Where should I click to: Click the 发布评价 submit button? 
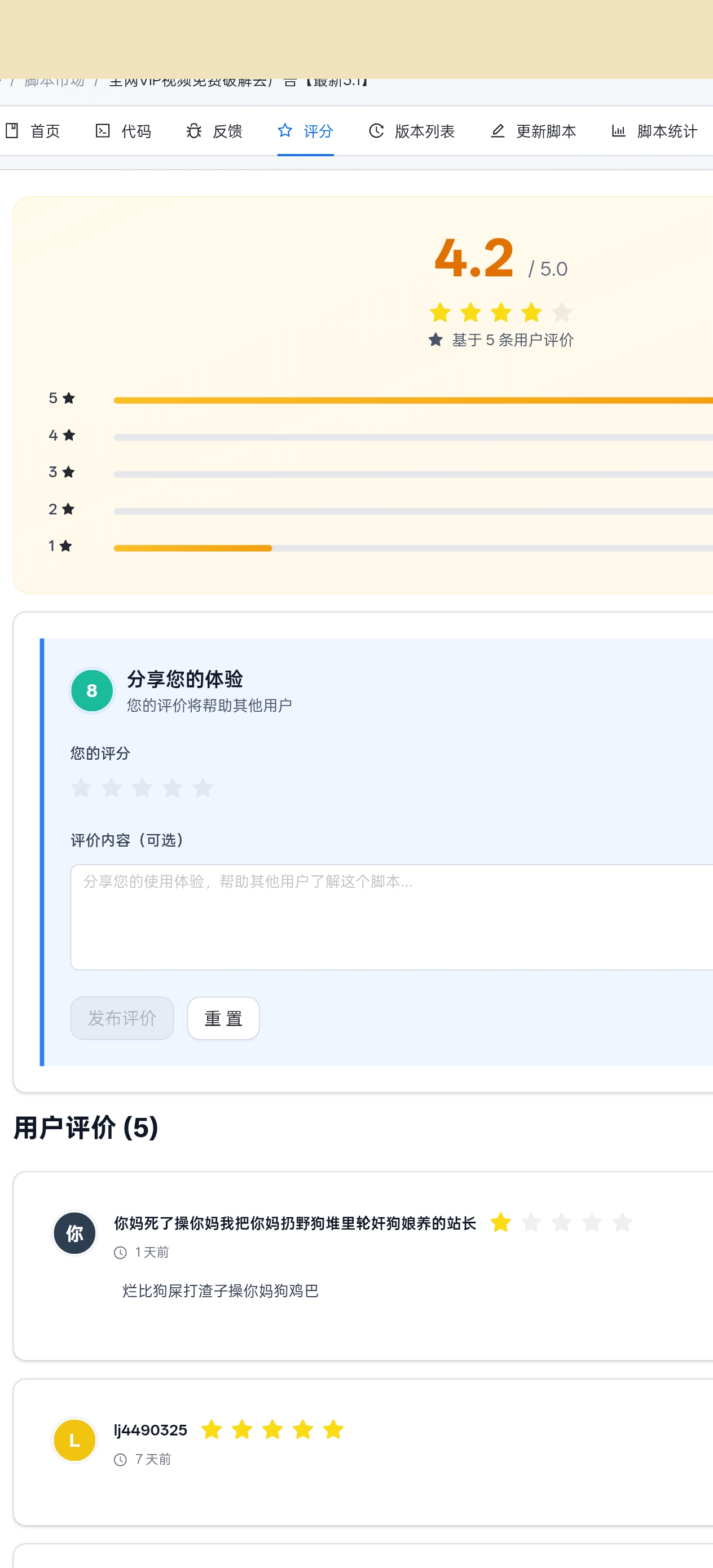coord(122,1018)
